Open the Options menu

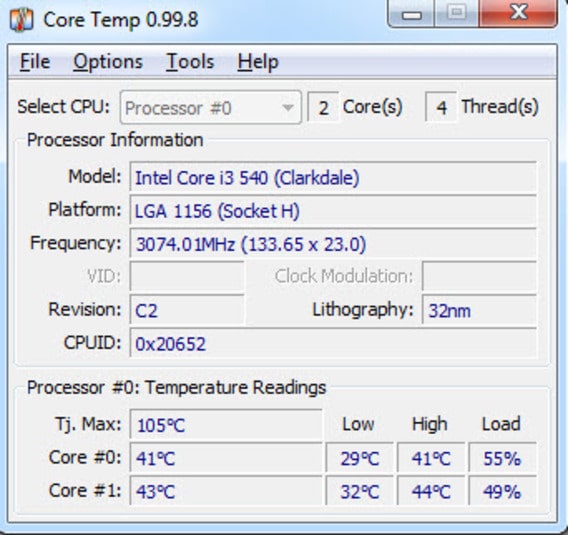click(108, 62)
